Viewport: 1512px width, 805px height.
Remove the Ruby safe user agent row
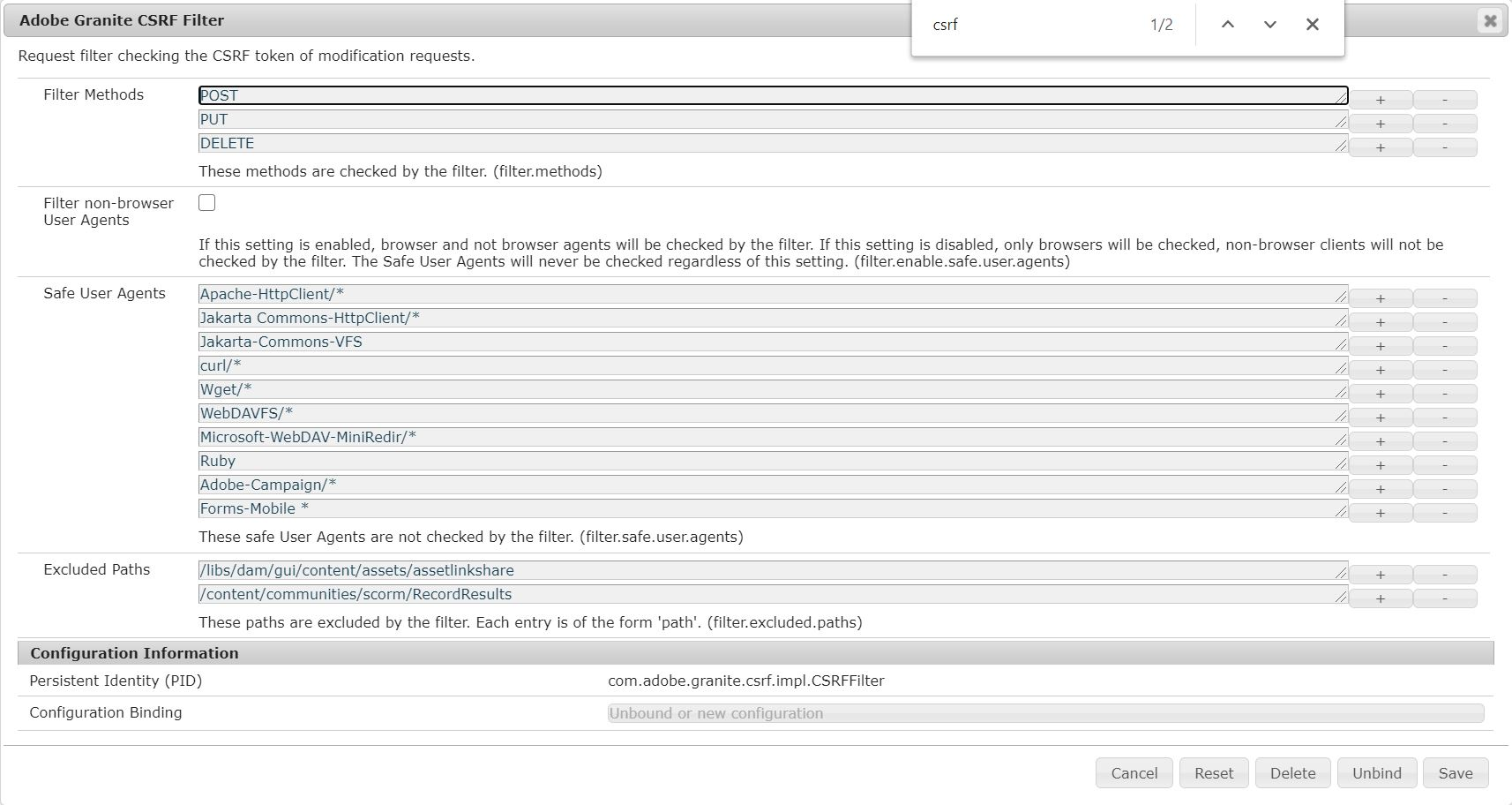(1446, 465)
